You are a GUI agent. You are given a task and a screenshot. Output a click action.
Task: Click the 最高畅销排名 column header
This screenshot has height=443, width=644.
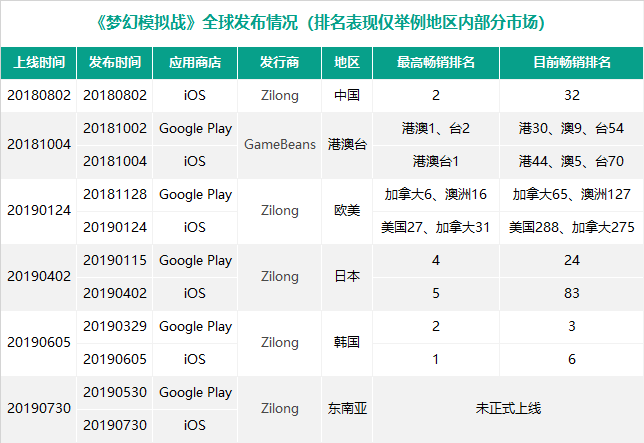[435, 63]
